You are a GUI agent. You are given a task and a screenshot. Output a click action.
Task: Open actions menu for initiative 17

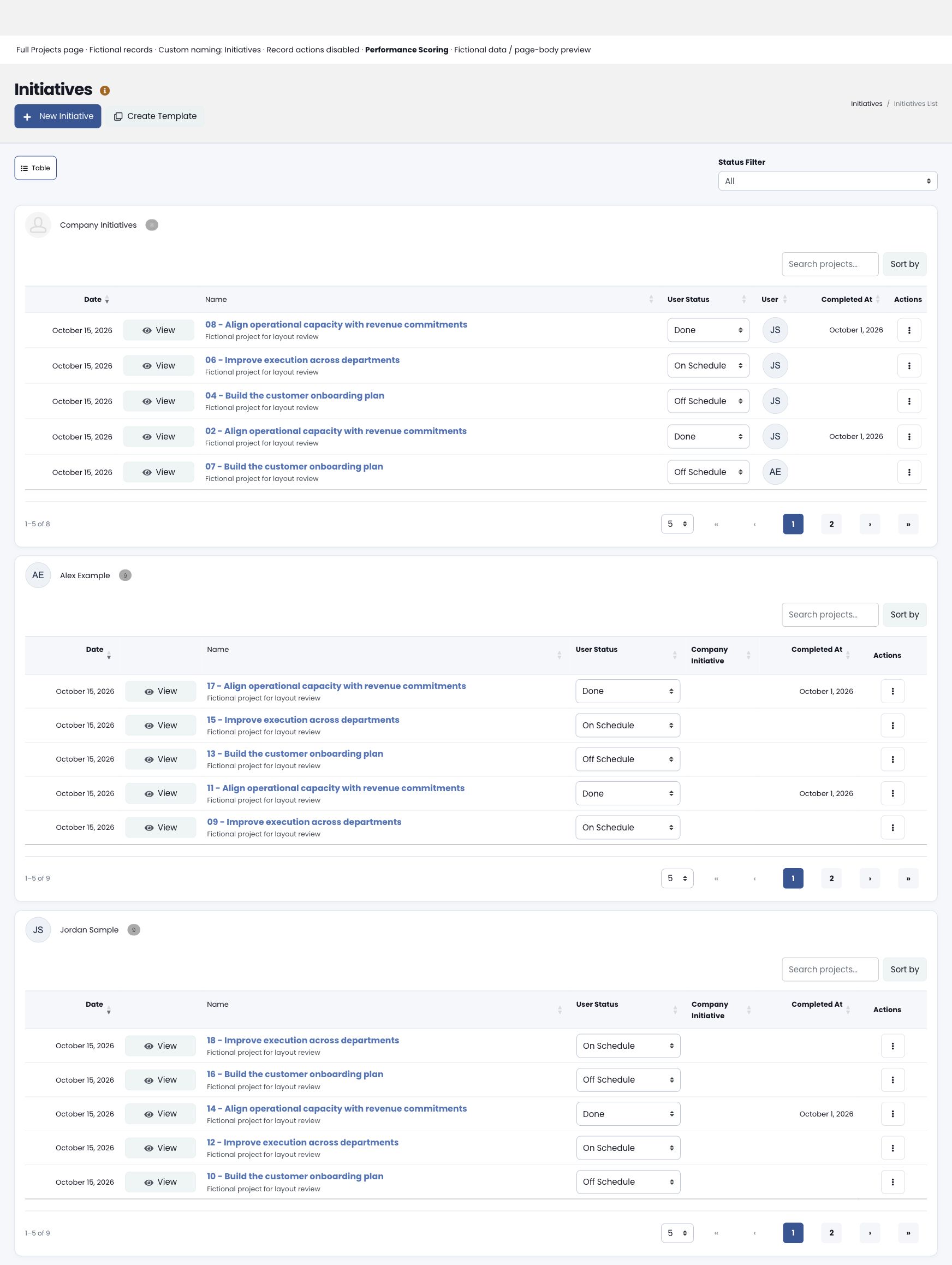(892, 691)
